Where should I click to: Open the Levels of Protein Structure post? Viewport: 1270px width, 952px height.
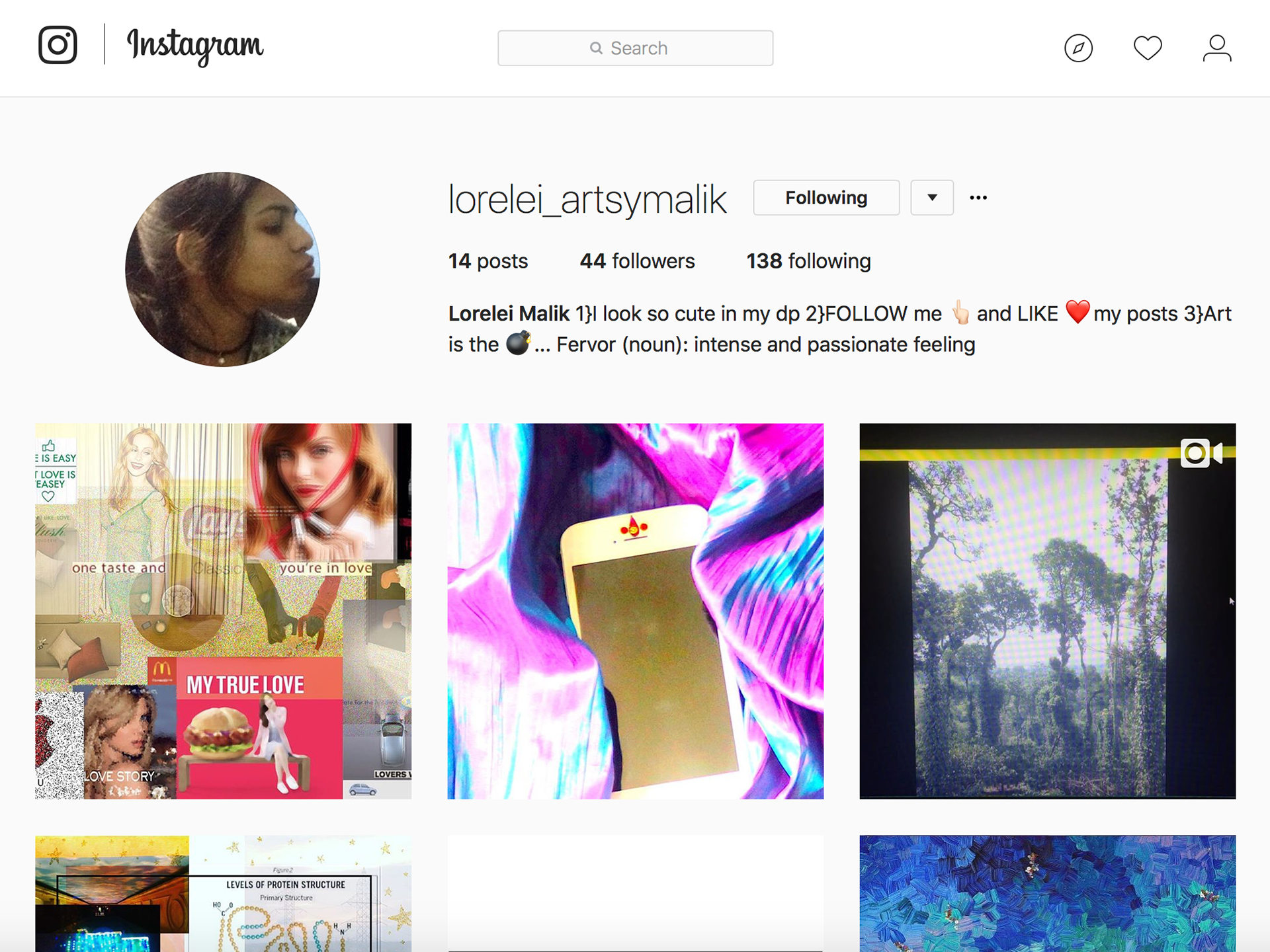point(224,894)
